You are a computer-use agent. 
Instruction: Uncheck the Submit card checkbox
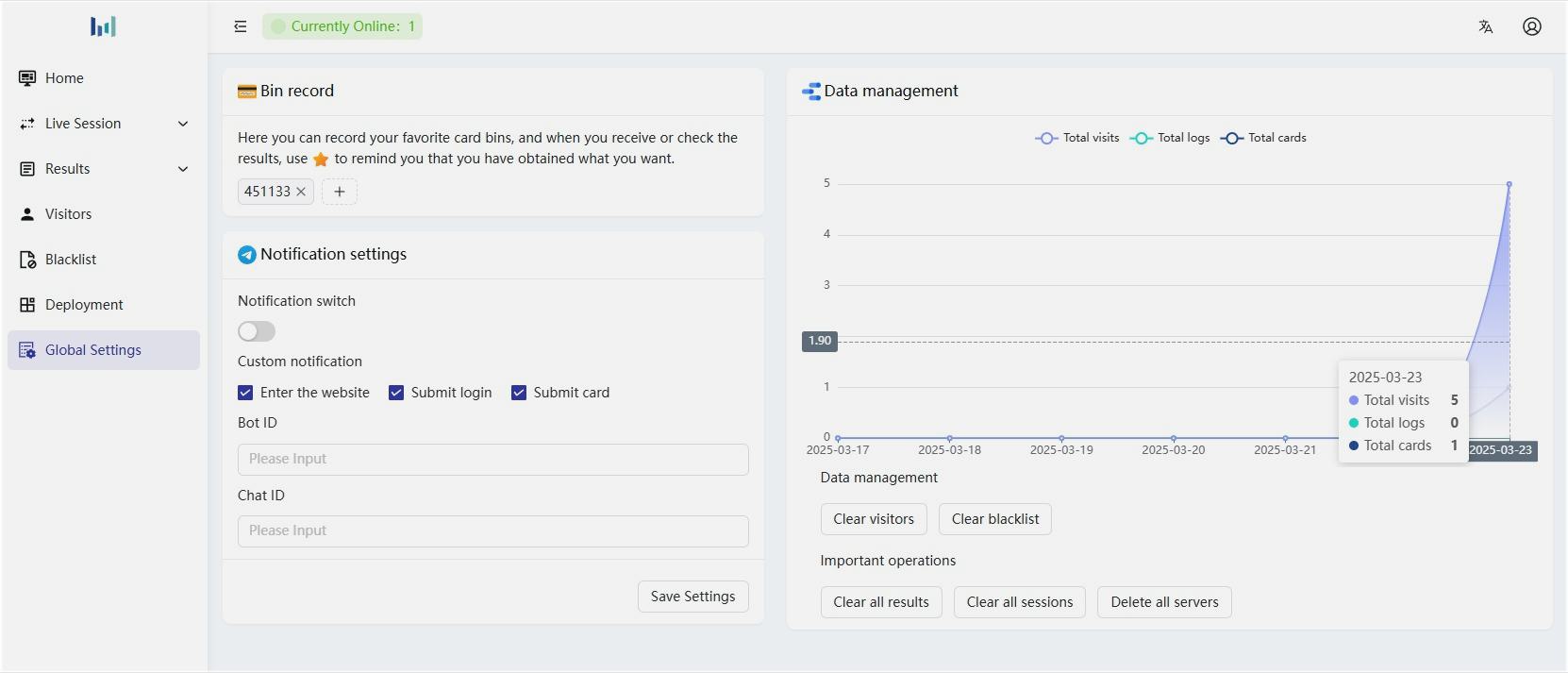pos(519,393)
